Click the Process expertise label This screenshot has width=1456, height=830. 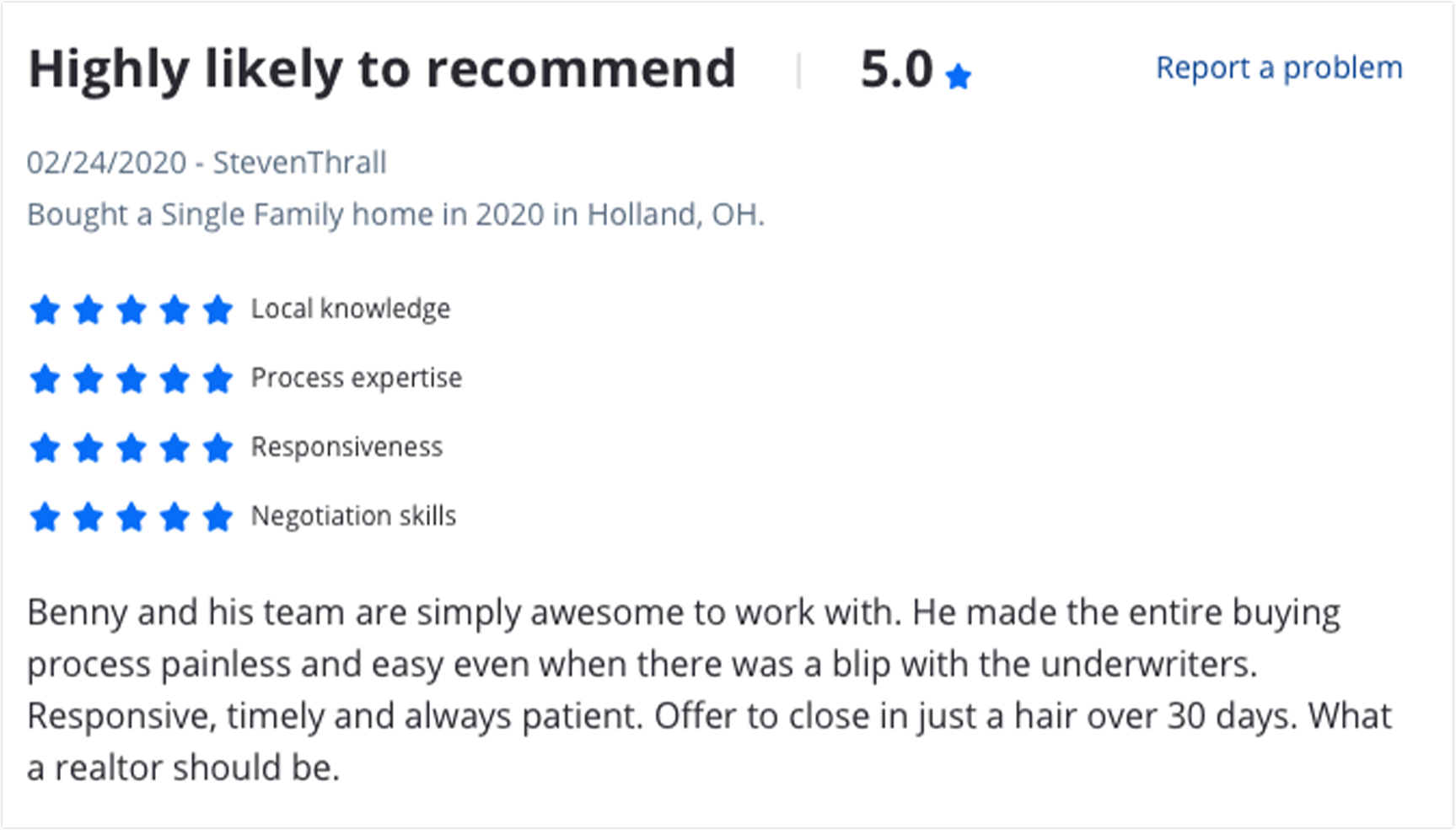(357, 378)
